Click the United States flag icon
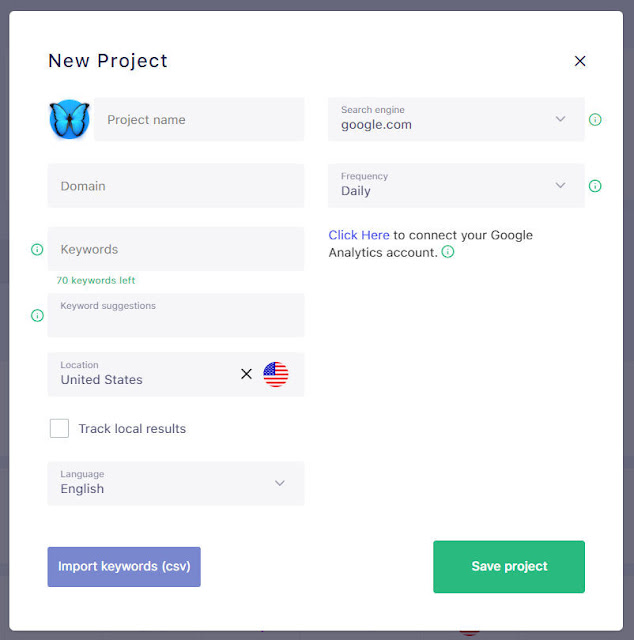634x640 pixels. (276, 374)
